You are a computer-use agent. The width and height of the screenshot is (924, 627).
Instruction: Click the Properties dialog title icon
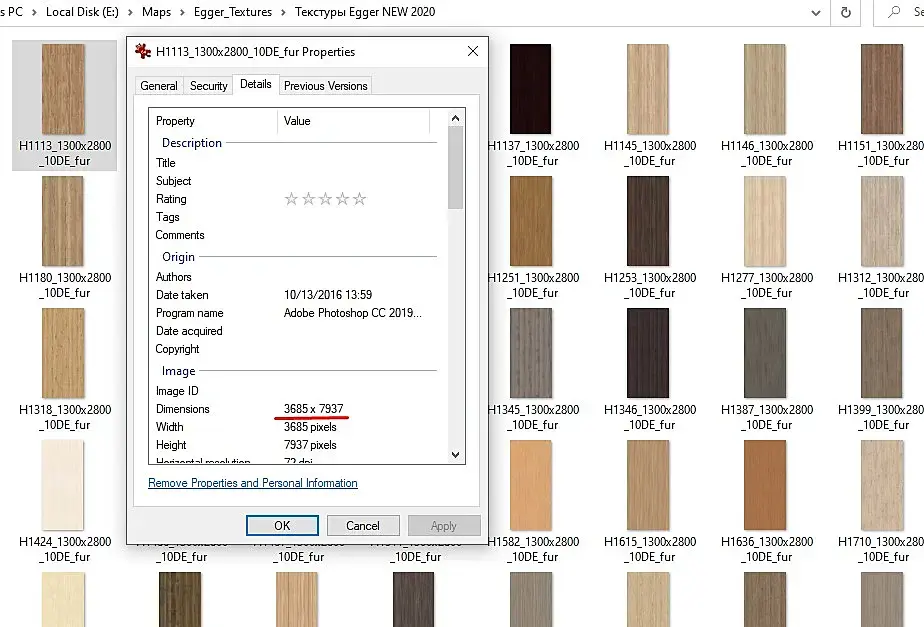tap(143, 51)
